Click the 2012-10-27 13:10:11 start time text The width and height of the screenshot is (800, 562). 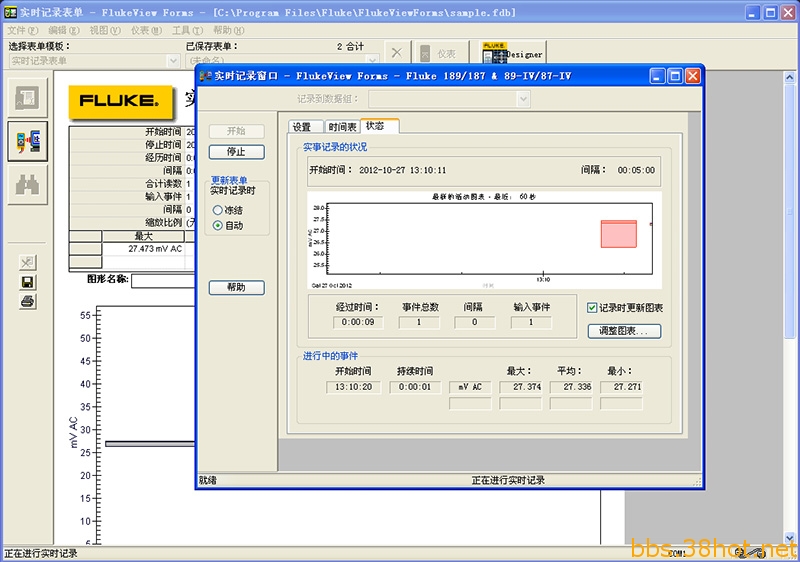click(402, 170)
